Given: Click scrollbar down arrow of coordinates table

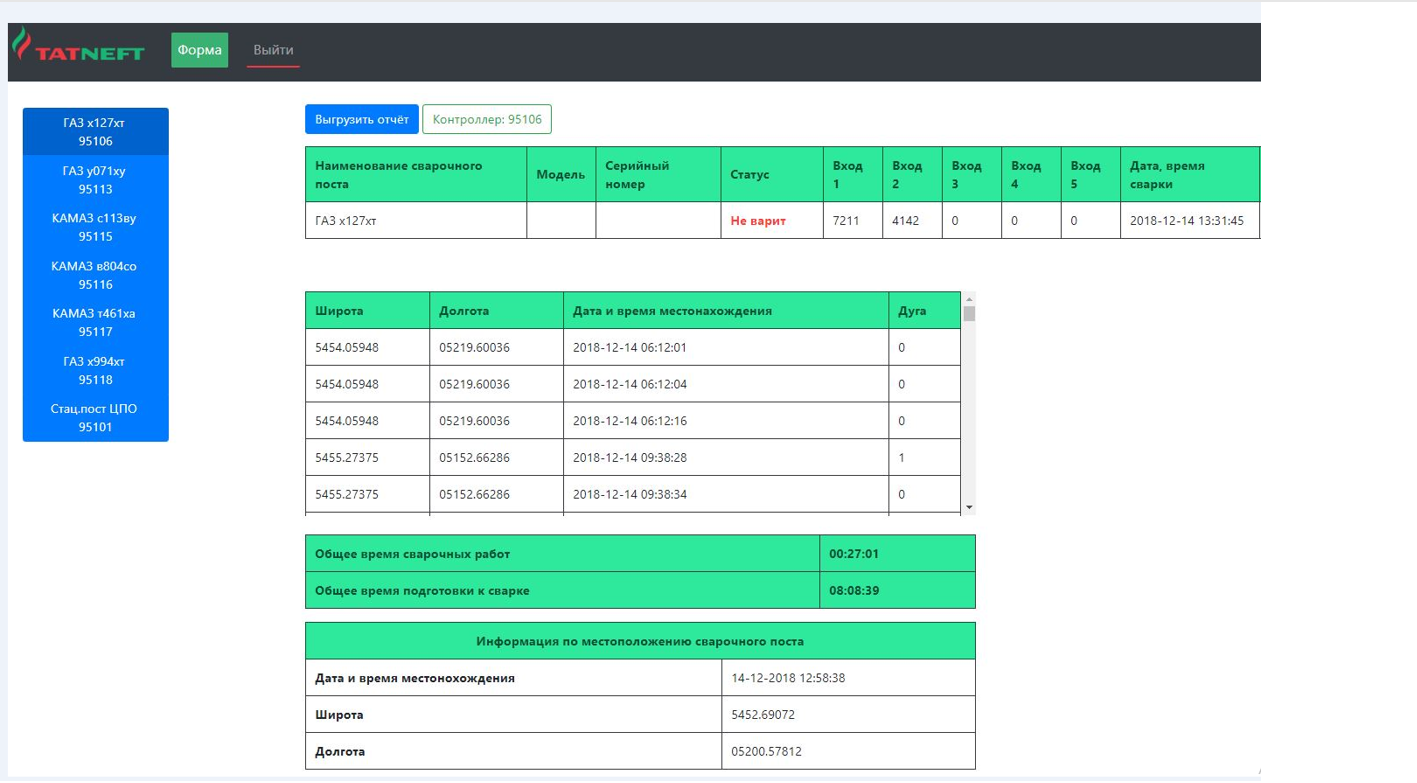Looking at the screenshot, I should pyautogui.click(x=969, y=508).
